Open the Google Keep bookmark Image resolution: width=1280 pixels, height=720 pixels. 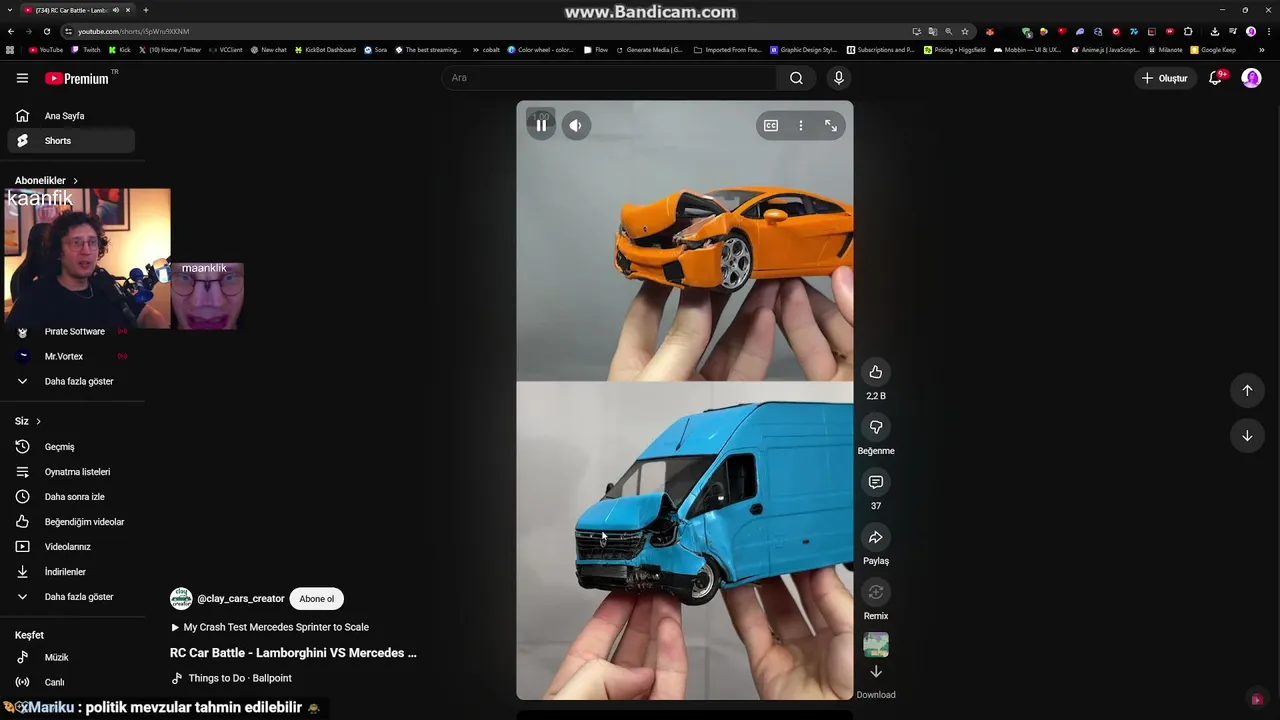pos(1213,49)
